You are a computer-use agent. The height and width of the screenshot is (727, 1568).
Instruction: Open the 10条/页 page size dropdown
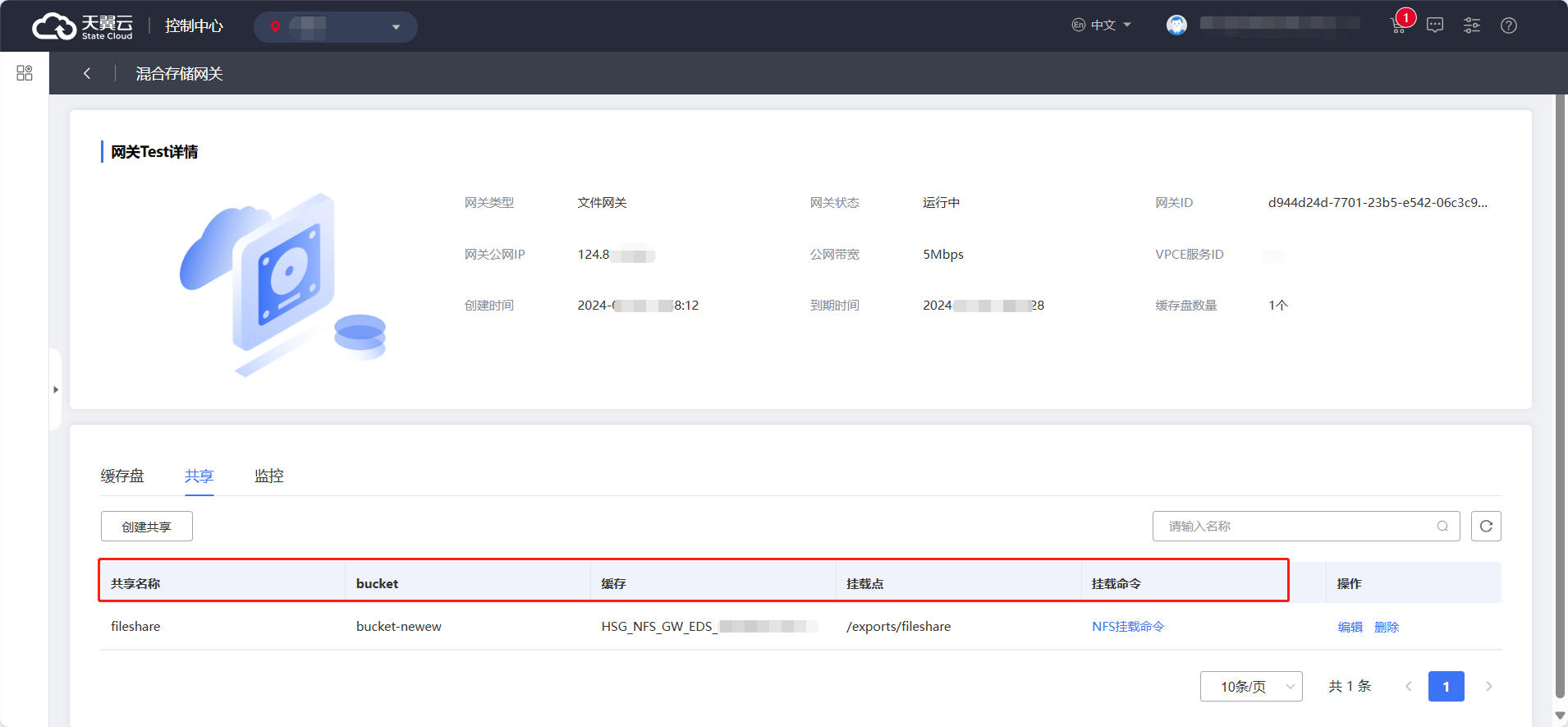click(1251, 687)
